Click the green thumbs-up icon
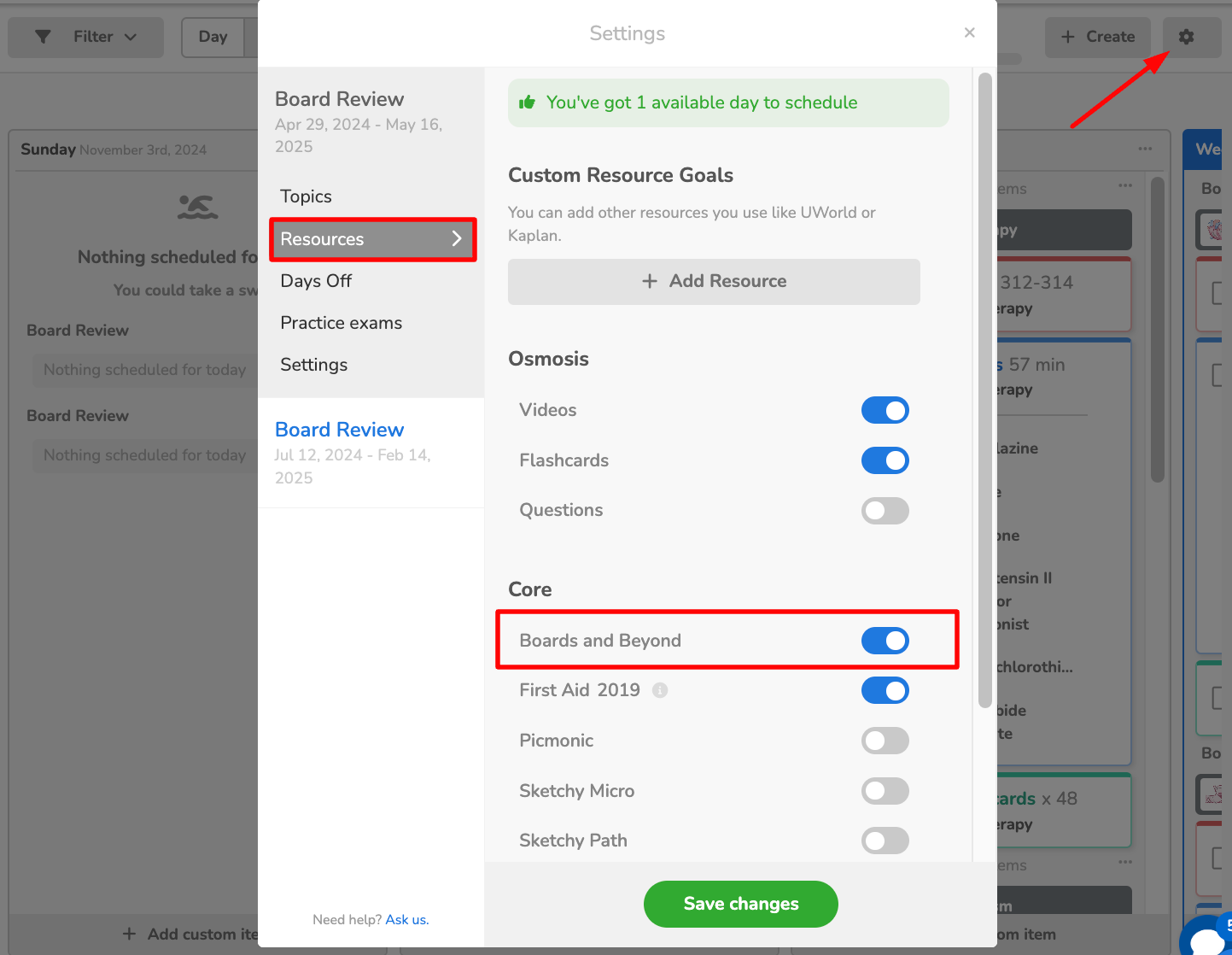Screen dimensions: 1232x955 pos(527,103)
